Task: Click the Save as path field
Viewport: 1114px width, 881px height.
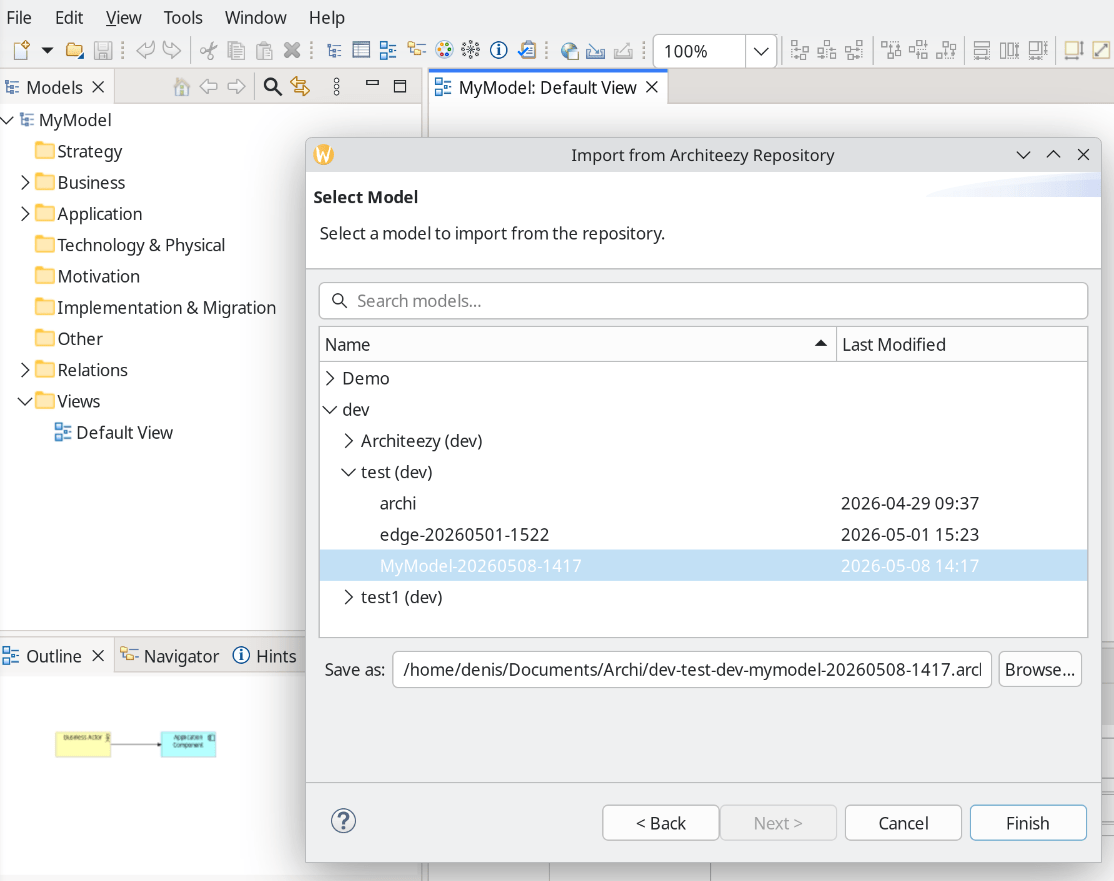Action: (x=692, y=669)
